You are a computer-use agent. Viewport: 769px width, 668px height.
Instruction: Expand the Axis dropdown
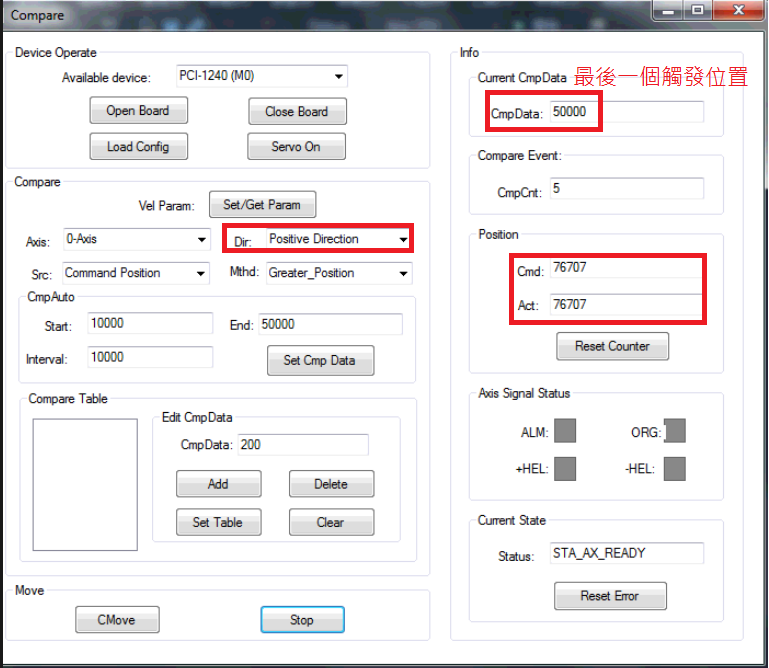click(137, 239)
